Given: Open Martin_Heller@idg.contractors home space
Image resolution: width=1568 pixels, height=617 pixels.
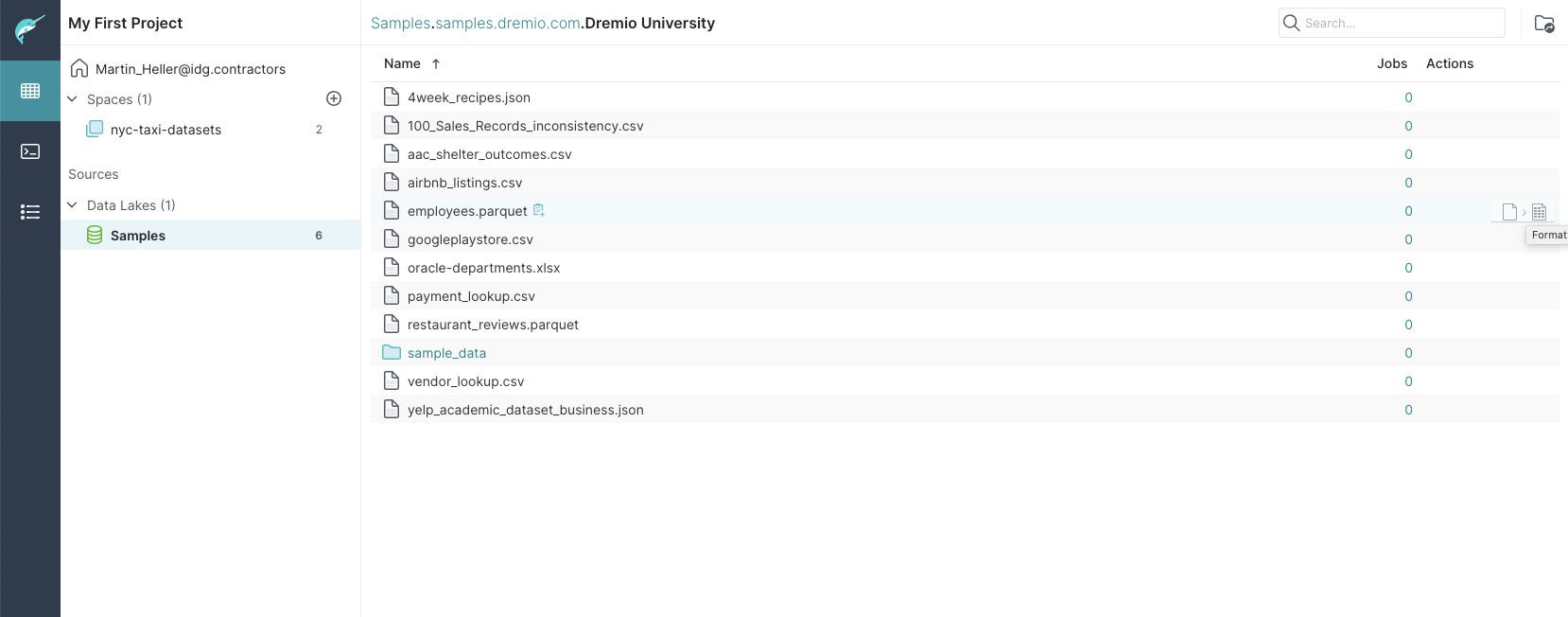Looking at the screenshot, I should (190, 69).
